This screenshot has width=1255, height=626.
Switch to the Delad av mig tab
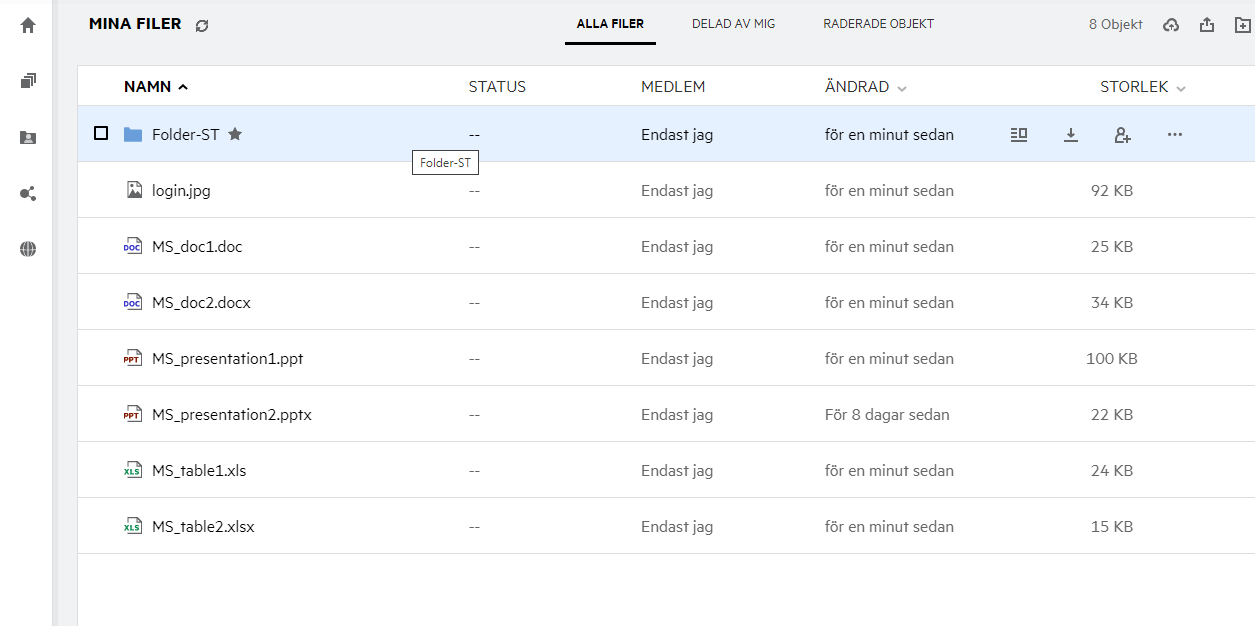[733, 24]
